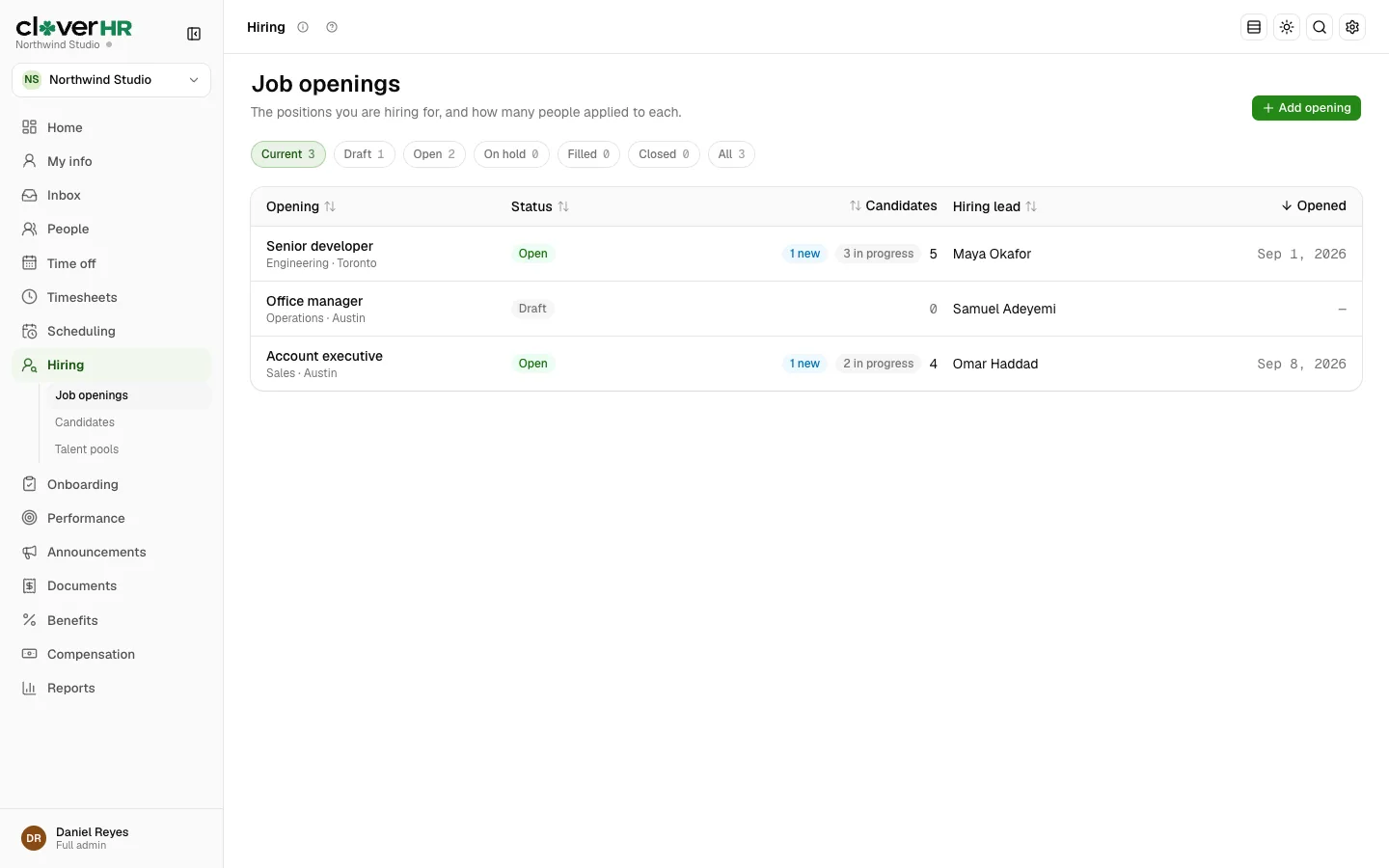Image resolution: width=1389 pixels, height=868 pixels.
Task: Go to Candidates submenu item
Action: pyautogui.click(x=85, y=422)
